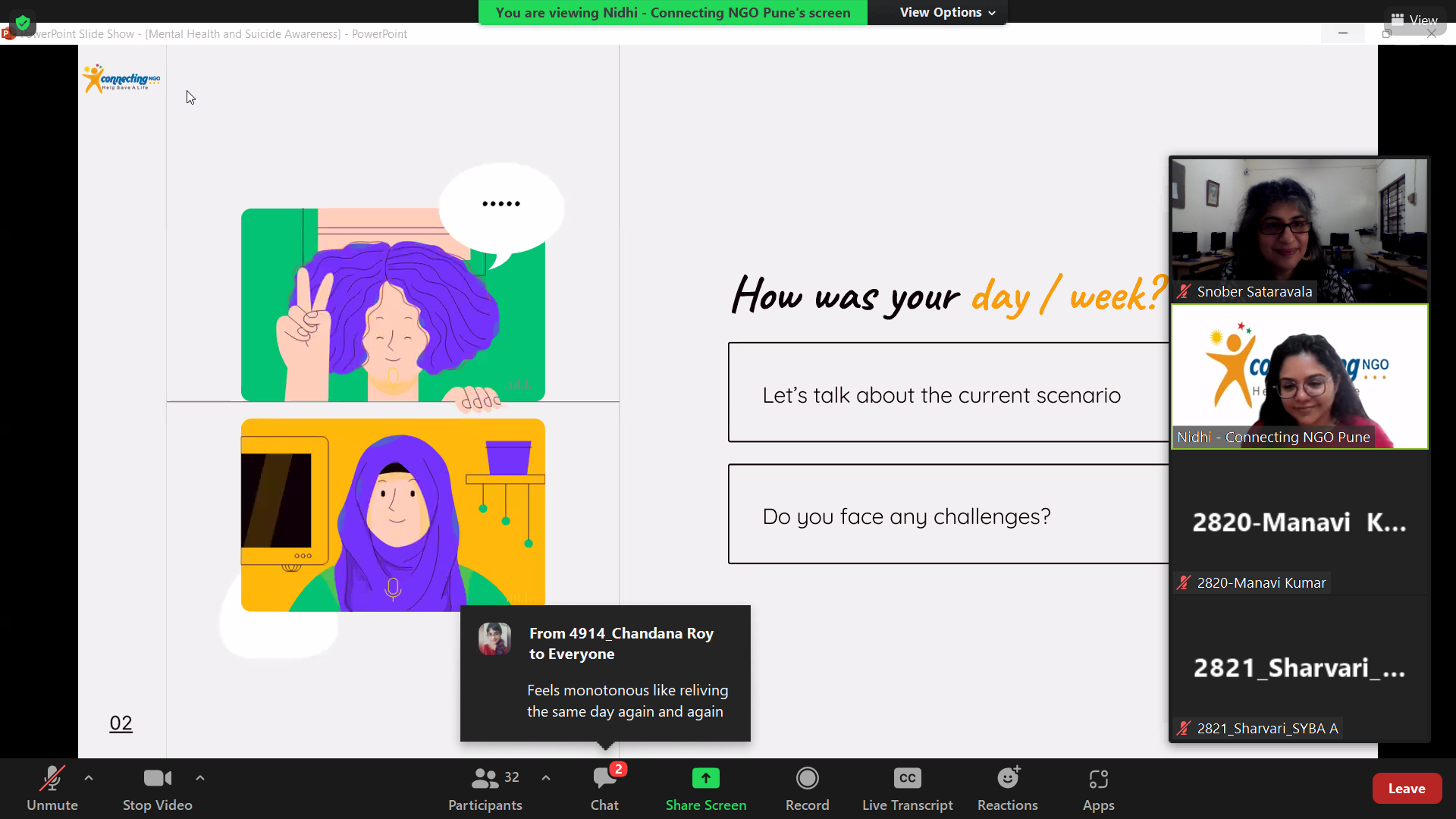1456x819 pixels.
Task: Click the green encryption shield icon
Action: [23, 22]
